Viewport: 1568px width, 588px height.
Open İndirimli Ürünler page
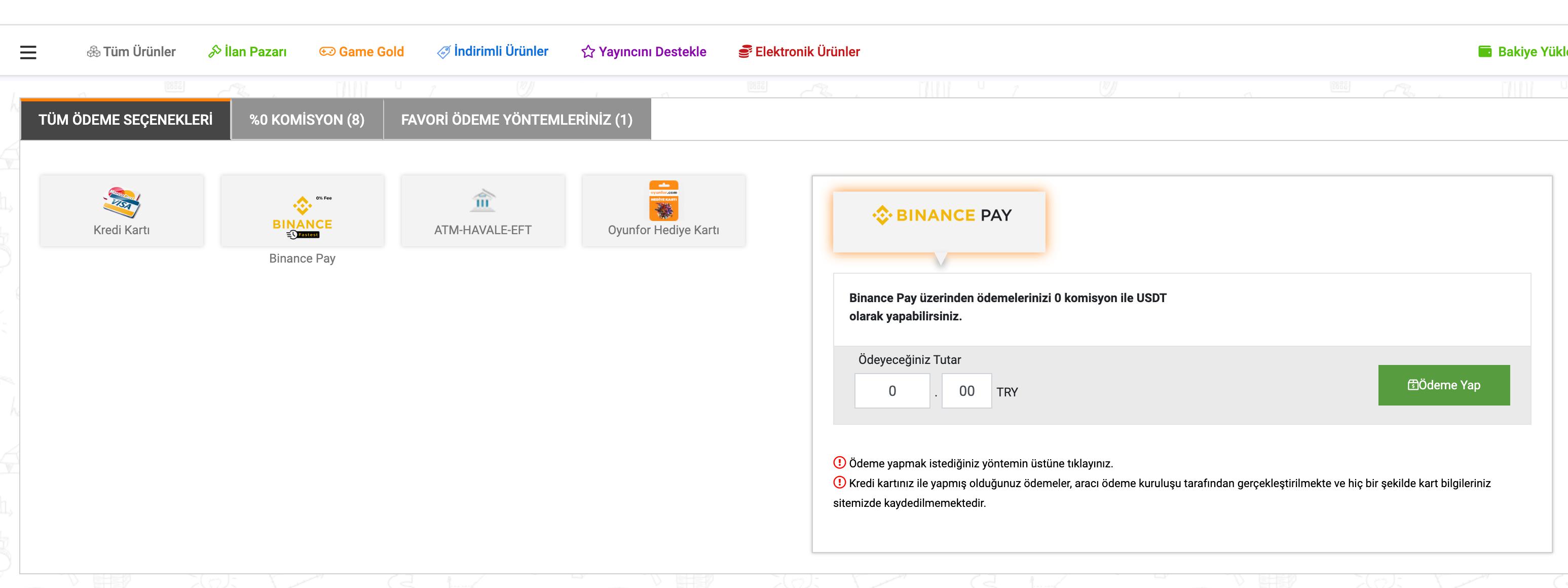[x=501, y=52]
